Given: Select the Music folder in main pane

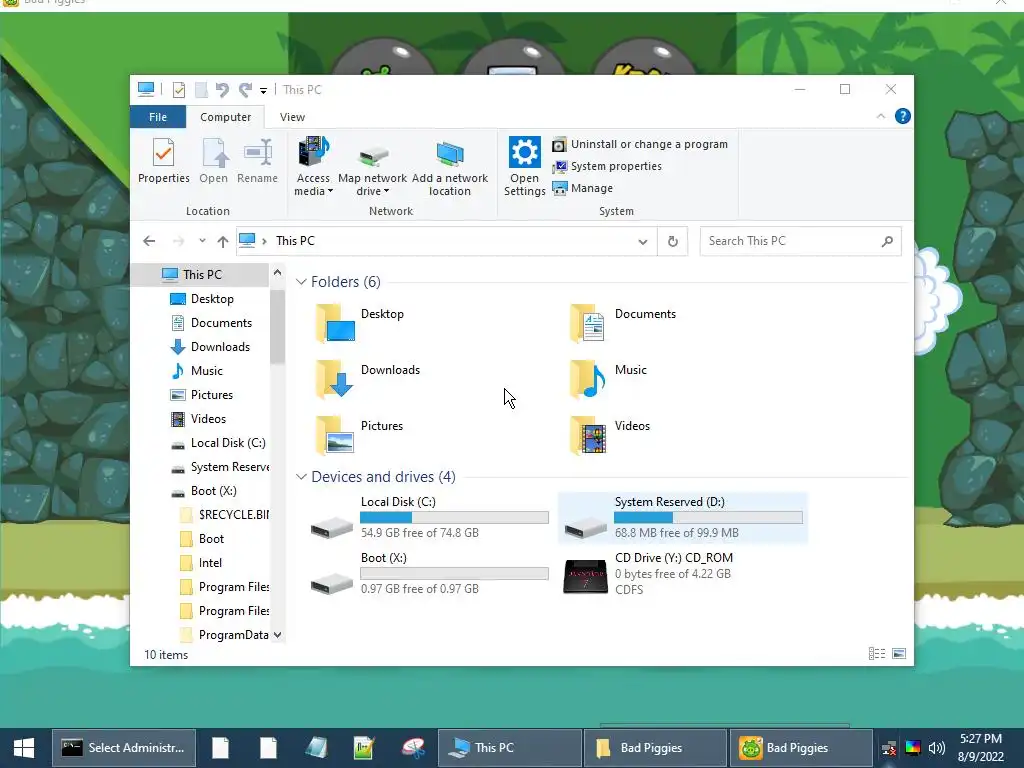Looking at the screenshot, I should click(x=608, y=379).
